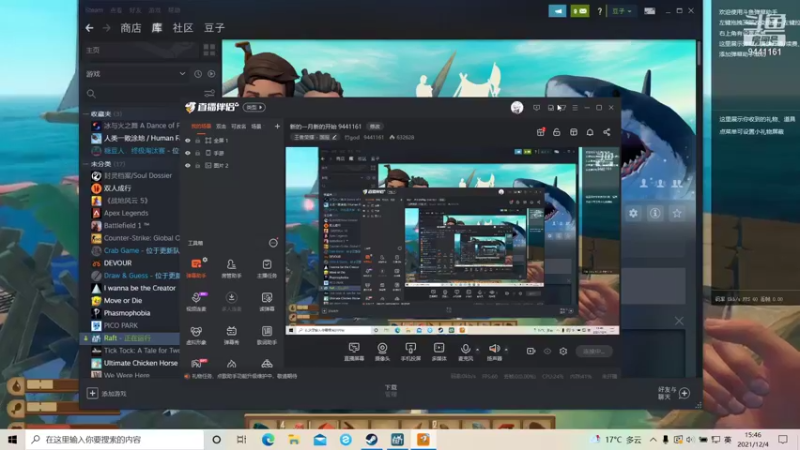Open 豆子 profile tab in Steam
This screenshot has height=450, width=800.
pyautogui.click(x=214, y=28)
